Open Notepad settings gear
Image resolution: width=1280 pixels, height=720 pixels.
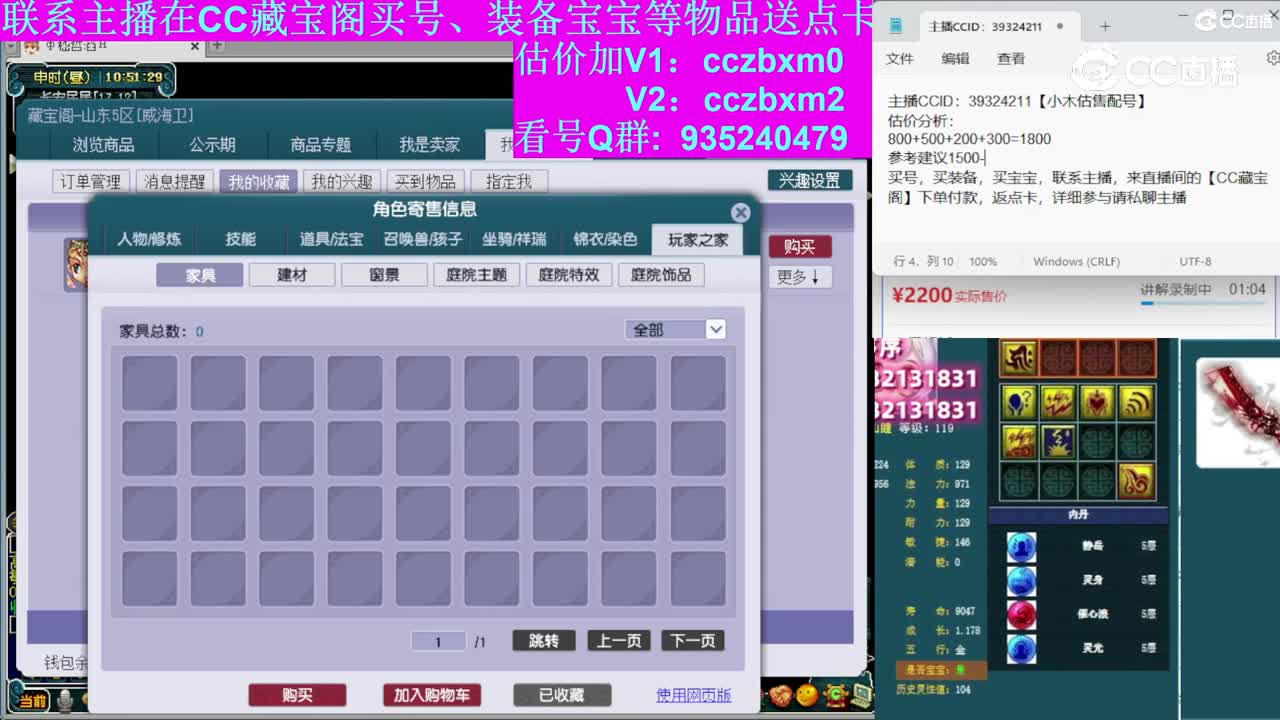click(1272, 59)
